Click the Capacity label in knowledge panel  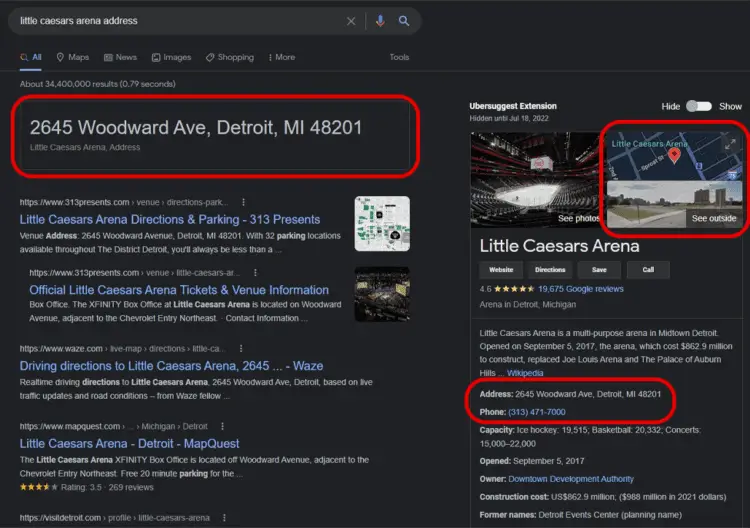pyautogui.click(x=497, y=430)
